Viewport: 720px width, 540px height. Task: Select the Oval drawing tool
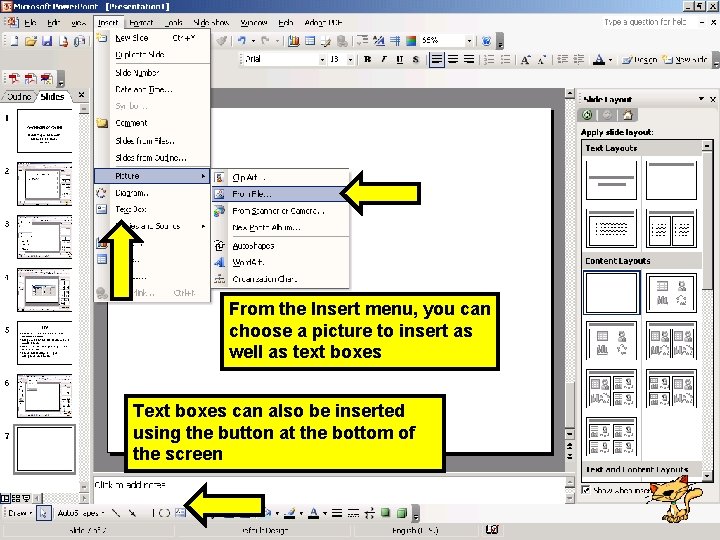click(x=164, y=513)
